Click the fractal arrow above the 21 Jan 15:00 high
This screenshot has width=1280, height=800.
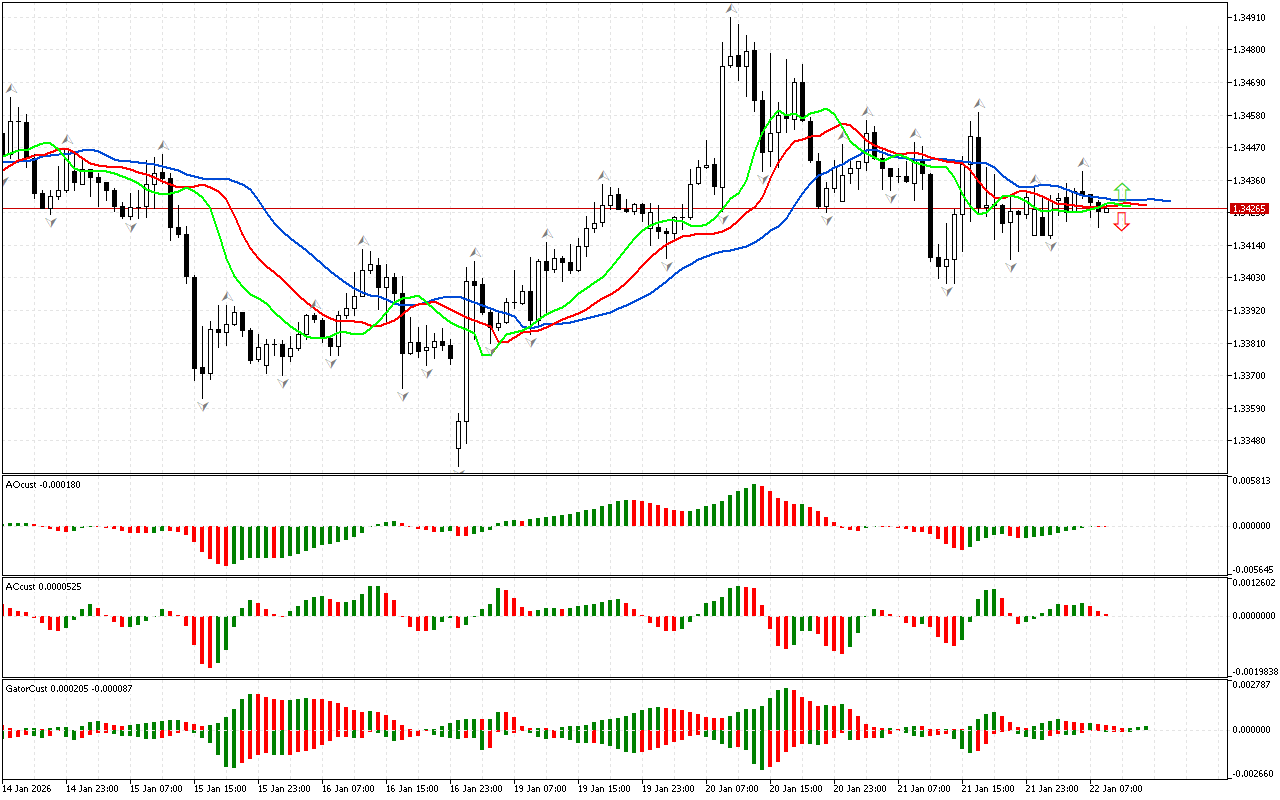979,103
